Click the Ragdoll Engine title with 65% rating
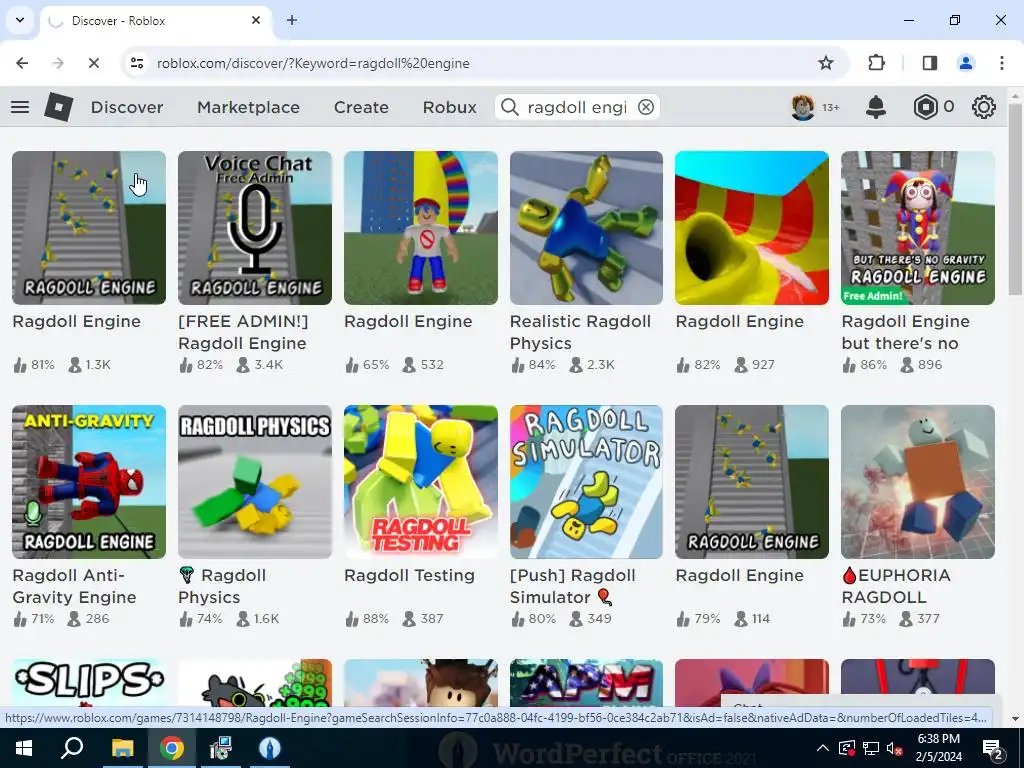Screen dimensions: 1024x768 [x=408, y=321]
